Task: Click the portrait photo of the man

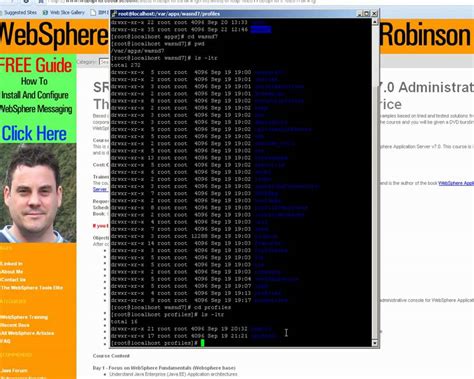Action: point(38,193)
